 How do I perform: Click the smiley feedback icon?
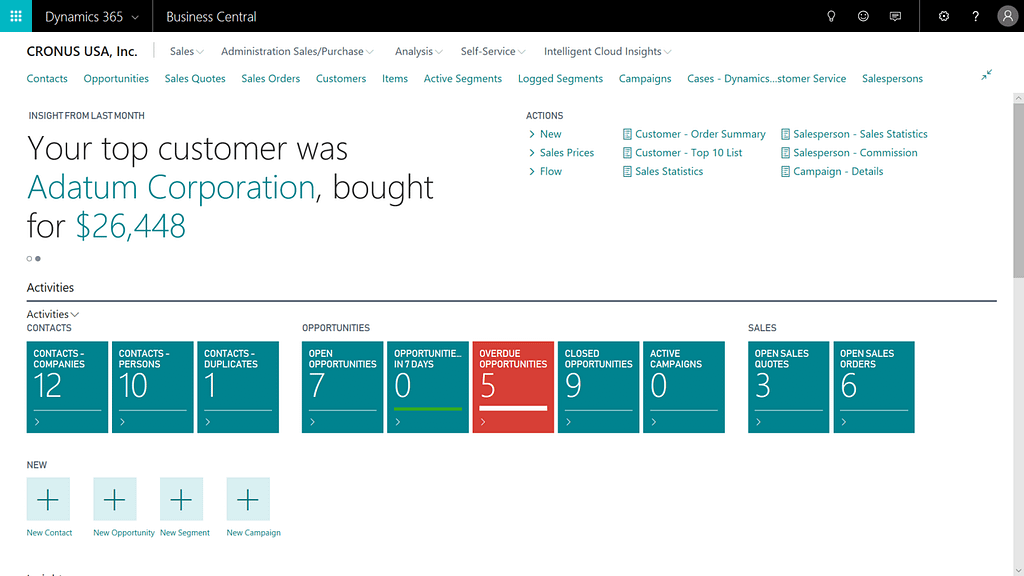coord(863,16)
